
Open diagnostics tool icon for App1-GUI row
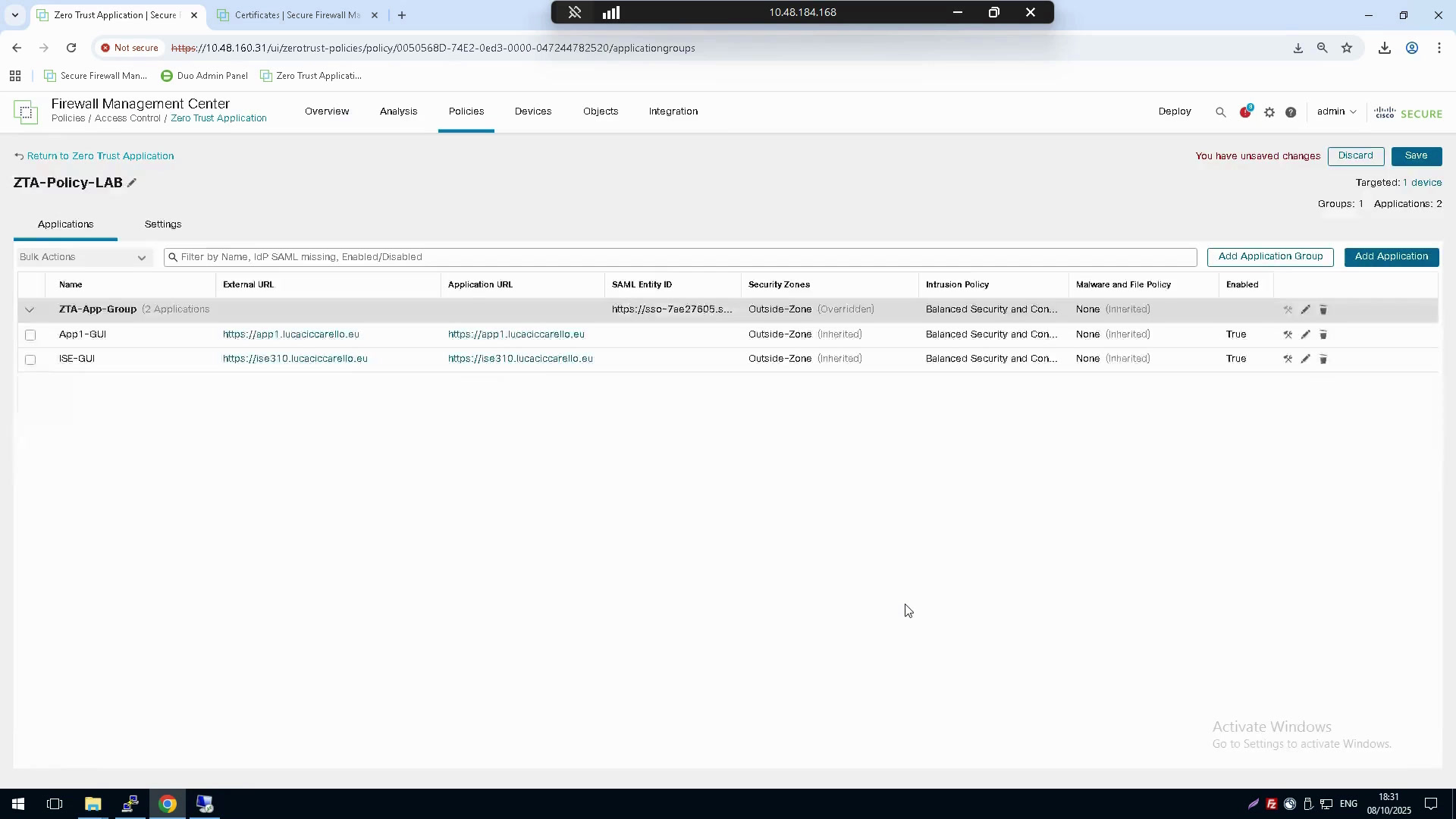[1288, 334]
